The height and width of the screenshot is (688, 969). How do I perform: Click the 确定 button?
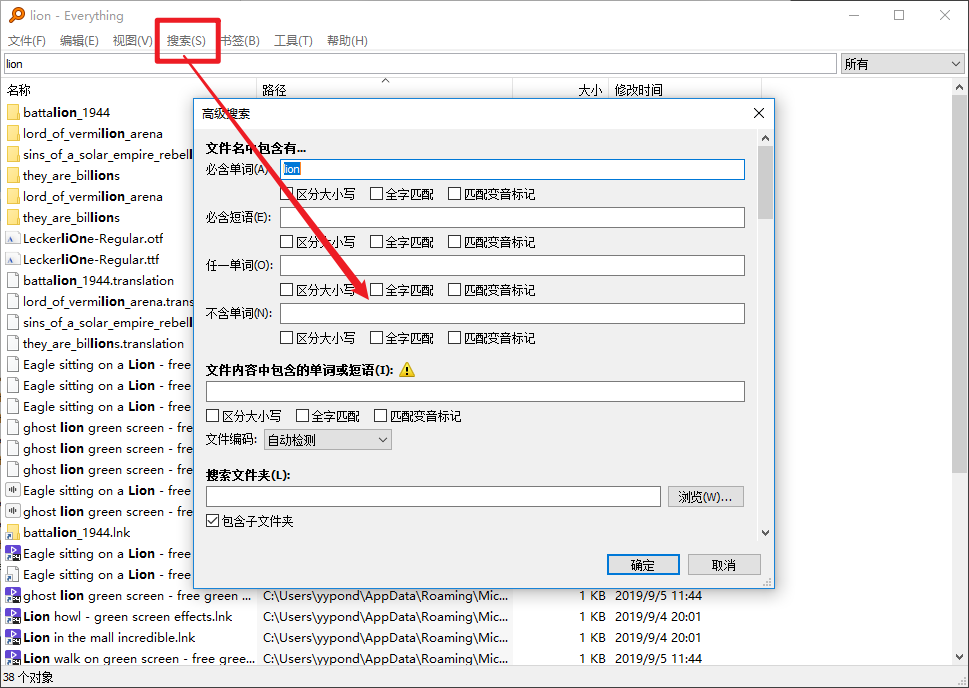coord(643,565)
